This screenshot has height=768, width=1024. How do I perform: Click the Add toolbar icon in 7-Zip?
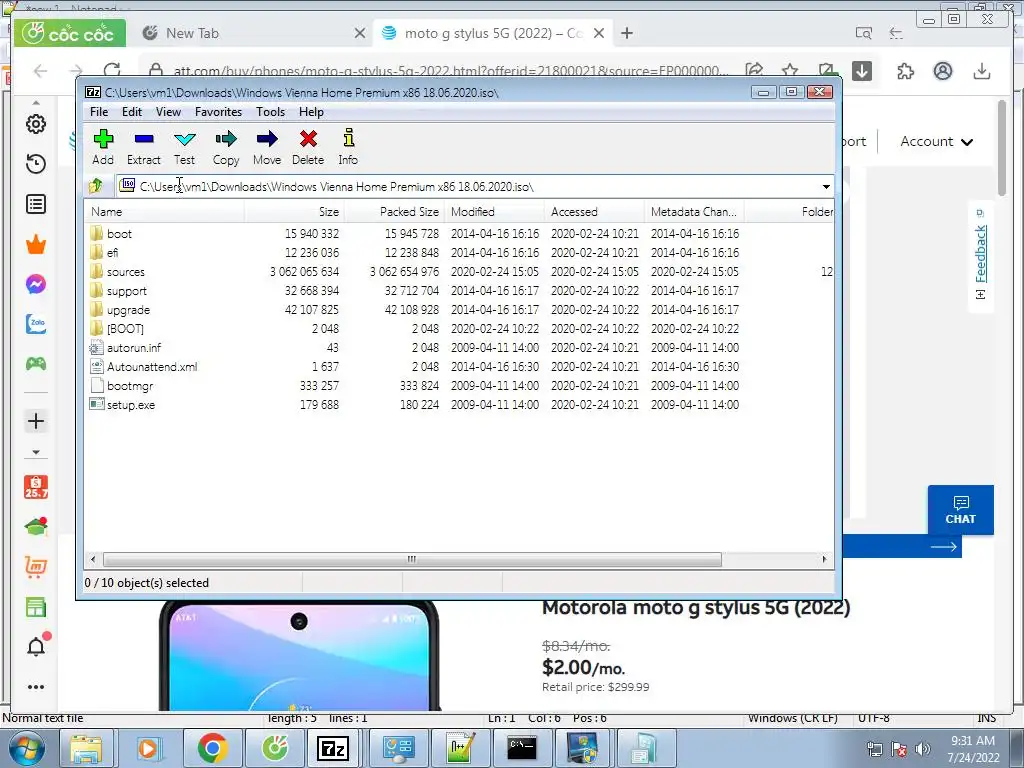[x=103, y=146]
